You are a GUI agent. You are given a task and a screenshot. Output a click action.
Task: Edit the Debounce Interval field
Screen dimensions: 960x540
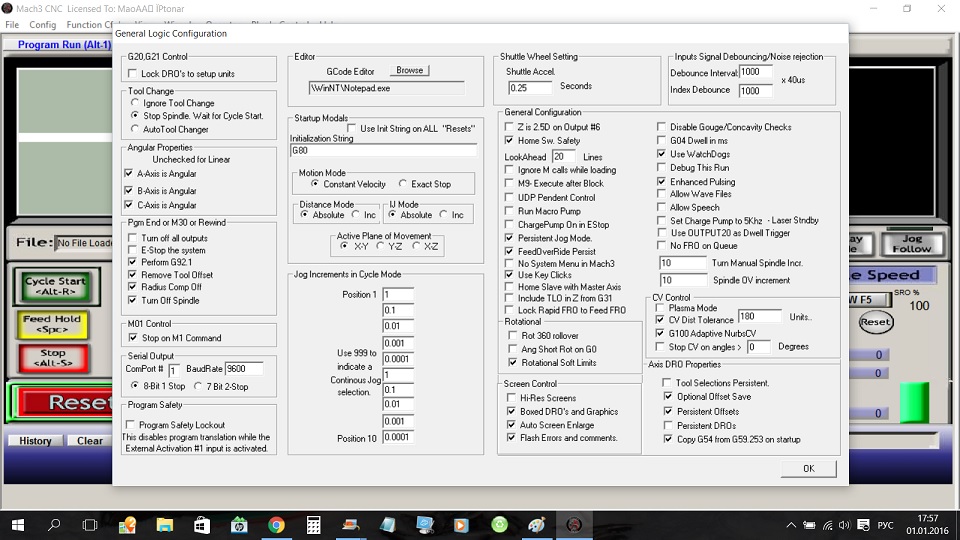(756, 72)
